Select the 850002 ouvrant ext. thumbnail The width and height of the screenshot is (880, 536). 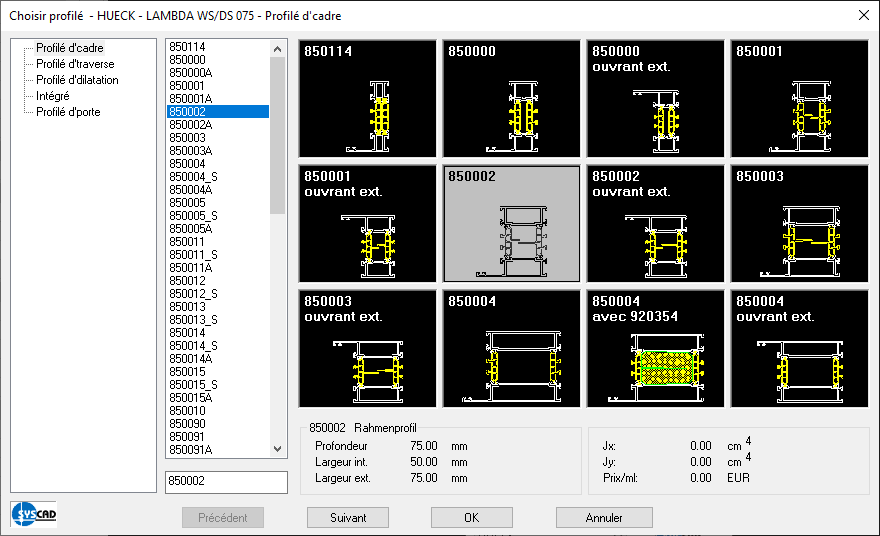[656, 224]
